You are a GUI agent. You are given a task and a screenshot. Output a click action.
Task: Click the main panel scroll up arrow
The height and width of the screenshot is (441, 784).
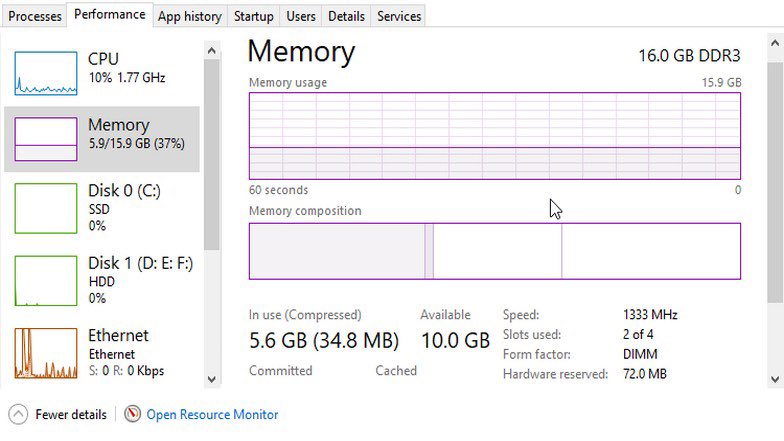(775, 43)
